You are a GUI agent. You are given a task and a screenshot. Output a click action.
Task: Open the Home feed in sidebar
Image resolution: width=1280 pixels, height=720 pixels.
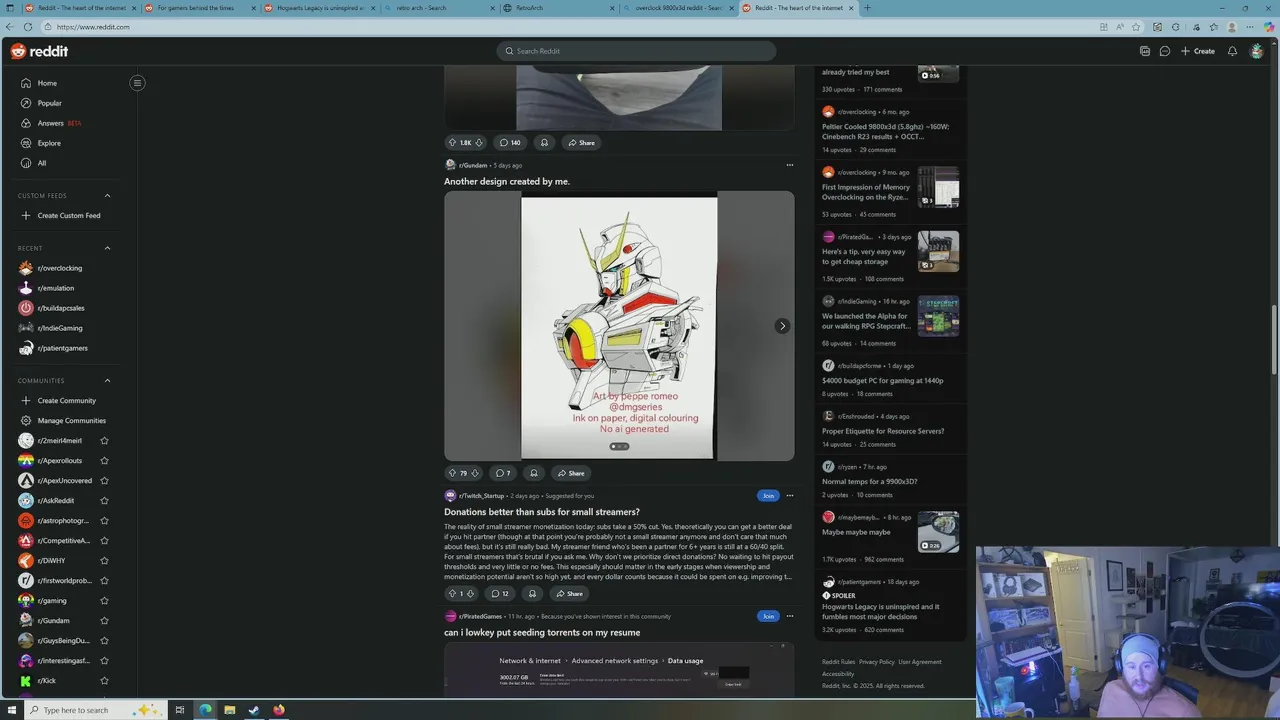[x=47, y=83]
